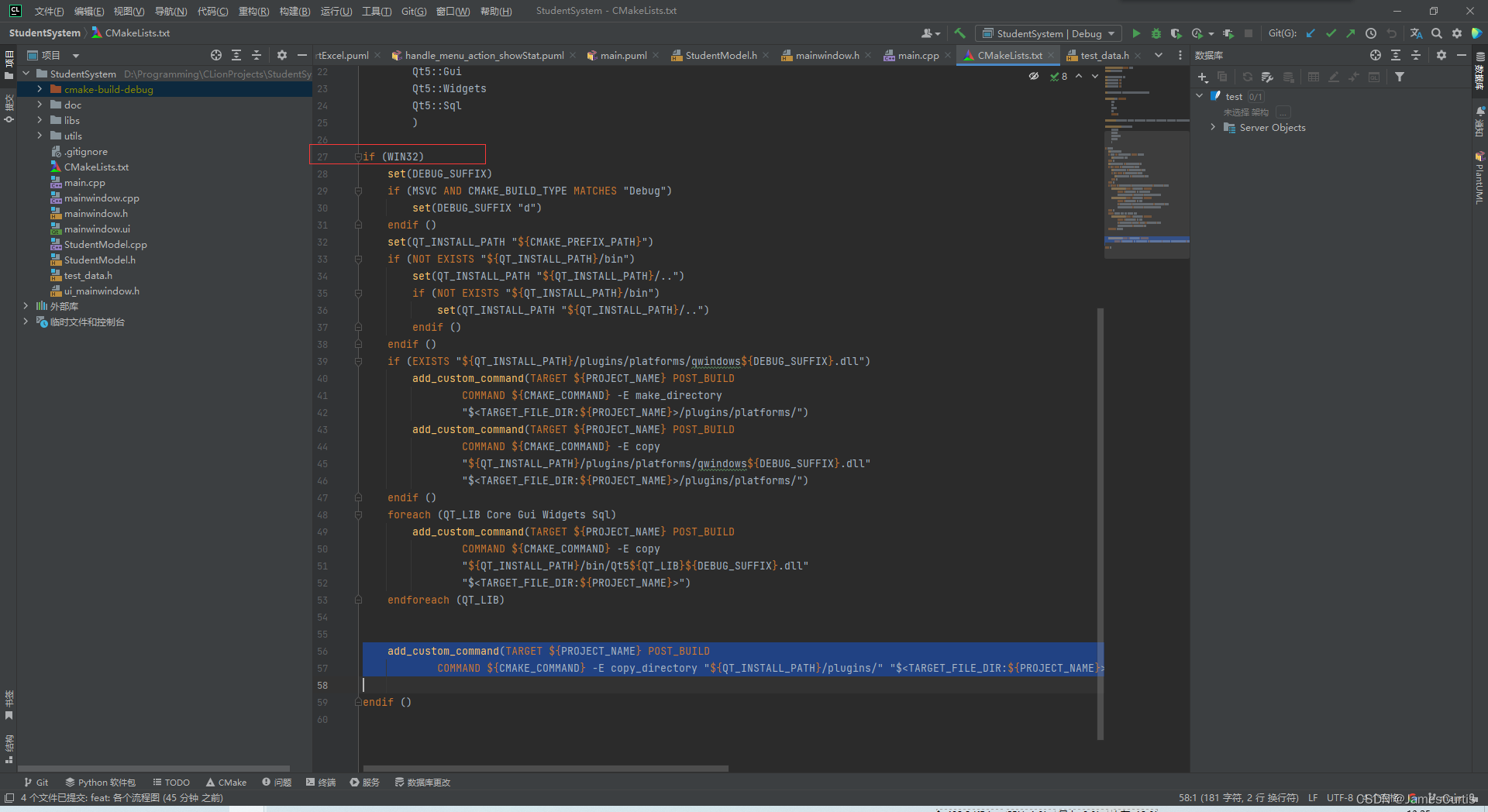Collapse the StudentSystem root node
Screen dimensions: 1488x812
point(26,74)
